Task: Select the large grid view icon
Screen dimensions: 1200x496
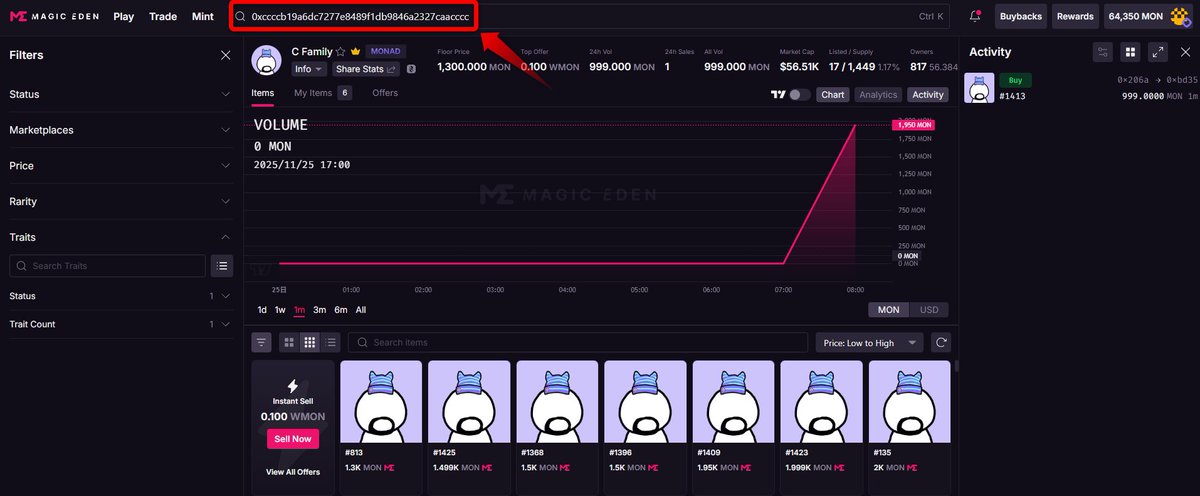Action: click(x=289, y=342)
